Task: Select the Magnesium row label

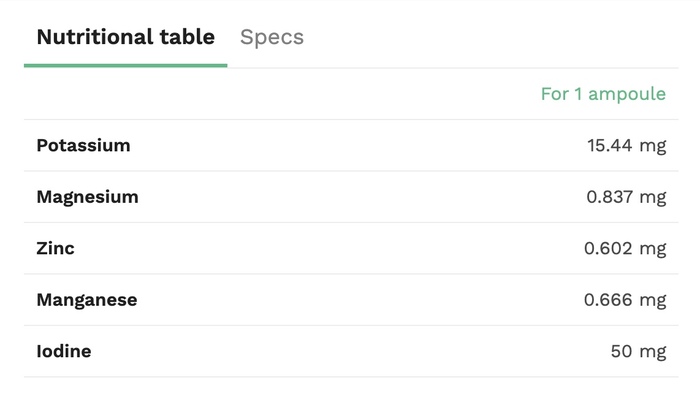Action: click(87, 197)
